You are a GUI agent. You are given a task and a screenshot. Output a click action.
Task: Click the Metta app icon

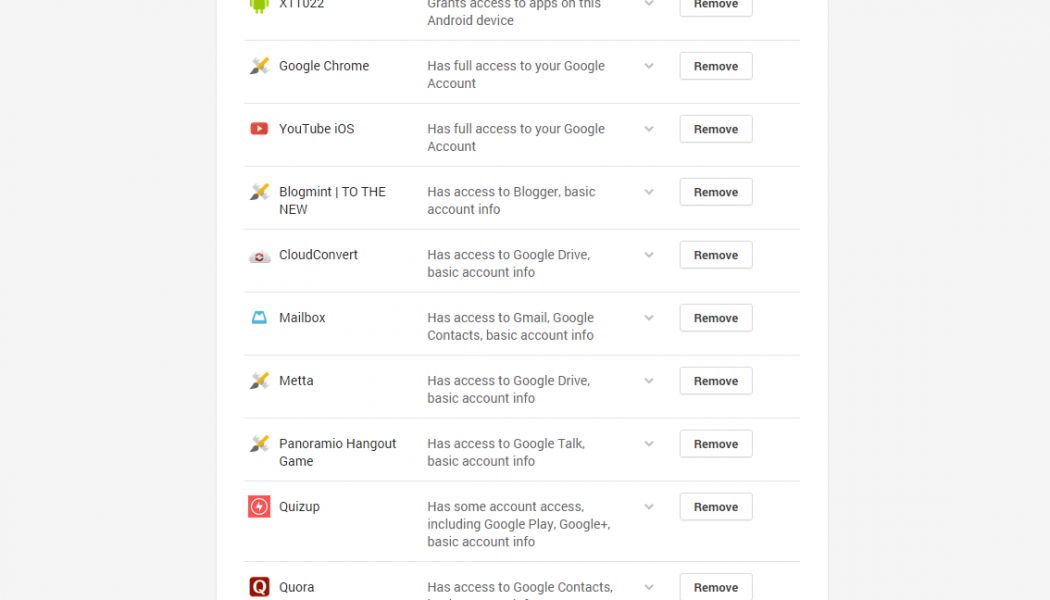coord(259,381)
